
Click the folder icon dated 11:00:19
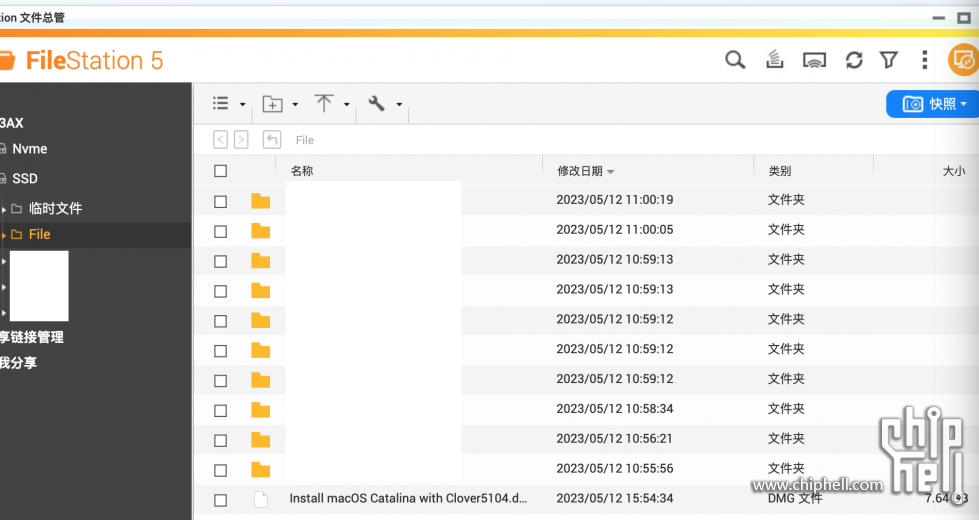[x=260, y=200]
